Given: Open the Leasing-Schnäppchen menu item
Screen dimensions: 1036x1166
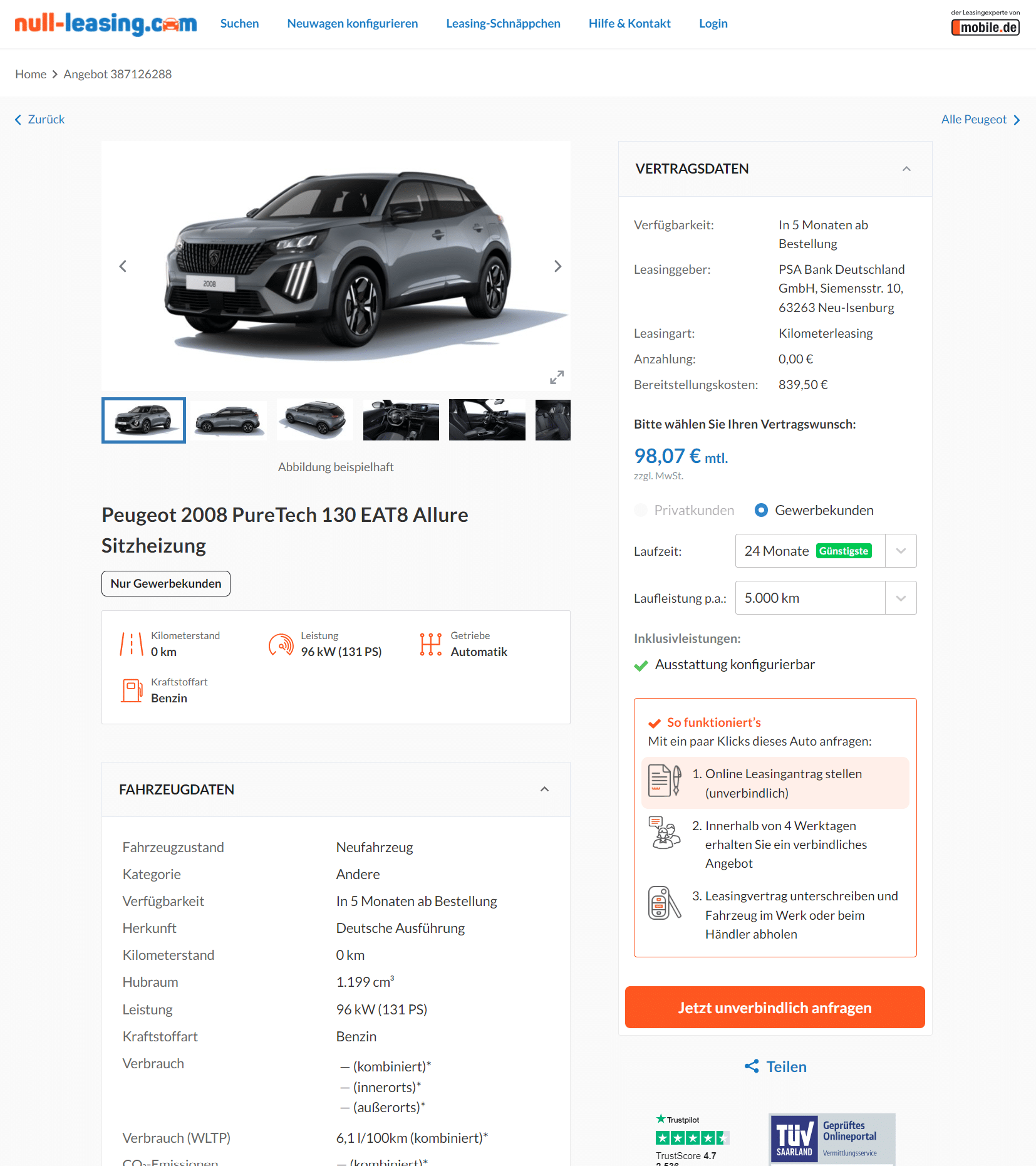Looking at the screenshot, I should (503, 23).
